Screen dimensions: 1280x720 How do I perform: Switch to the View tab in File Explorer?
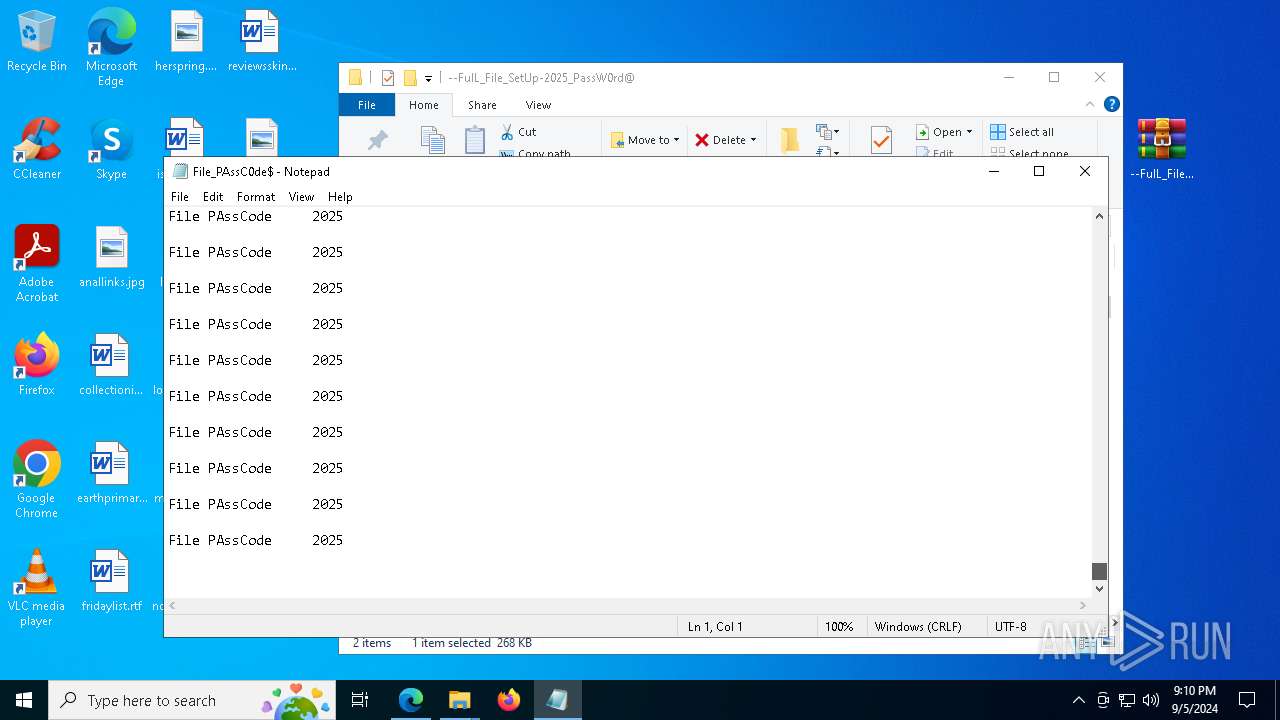pos(538,105)
